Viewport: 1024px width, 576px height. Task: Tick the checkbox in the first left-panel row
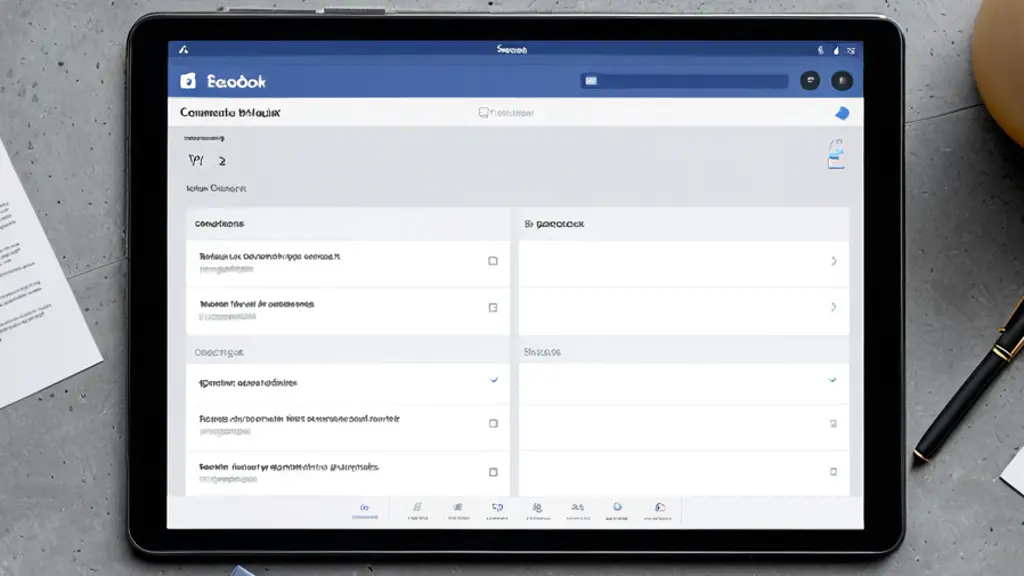(x=493, y=261)
